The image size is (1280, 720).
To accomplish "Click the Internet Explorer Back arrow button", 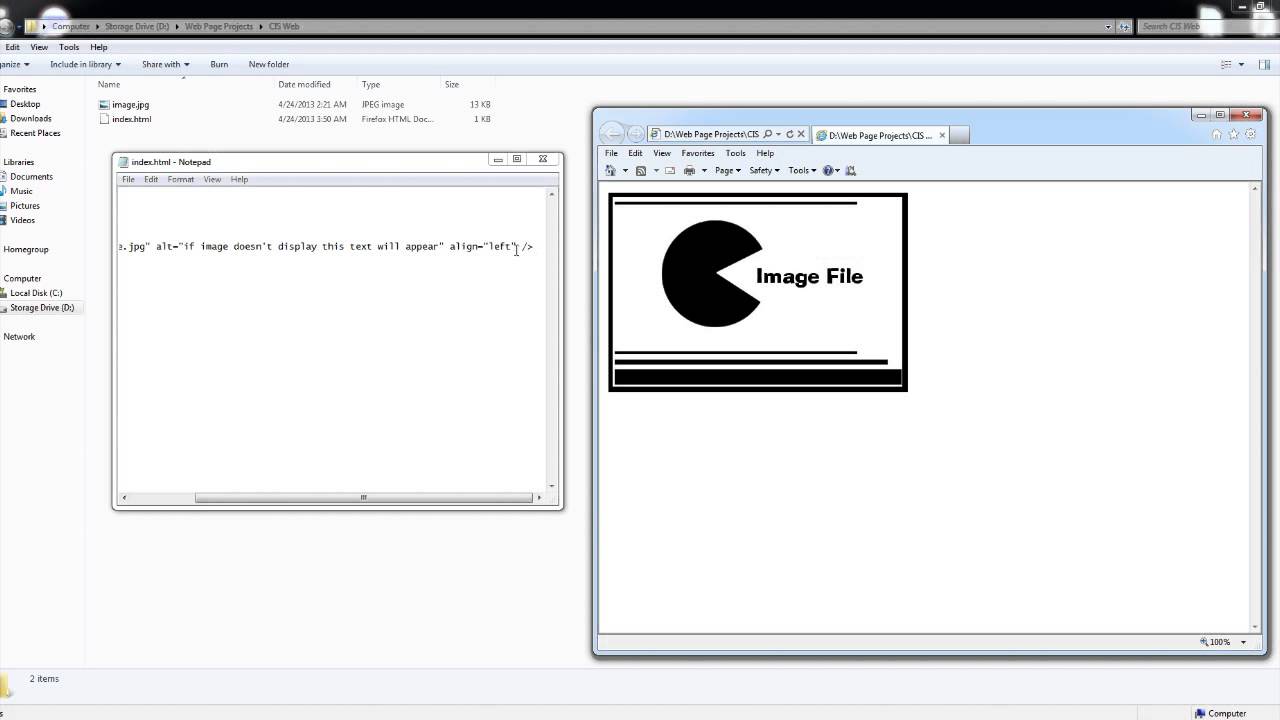I will pos(612,134).
